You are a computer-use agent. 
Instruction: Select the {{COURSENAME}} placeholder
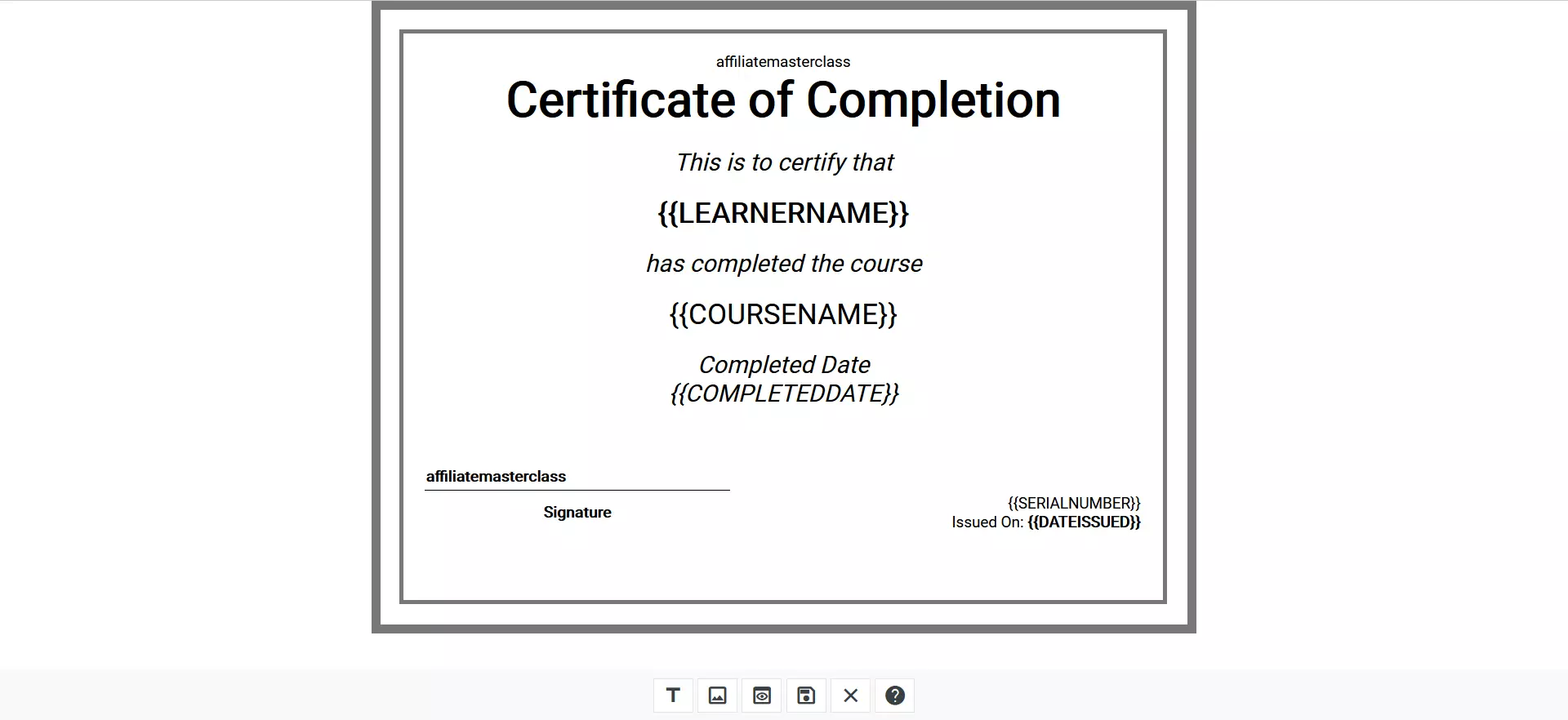click(x=783, y=314)
